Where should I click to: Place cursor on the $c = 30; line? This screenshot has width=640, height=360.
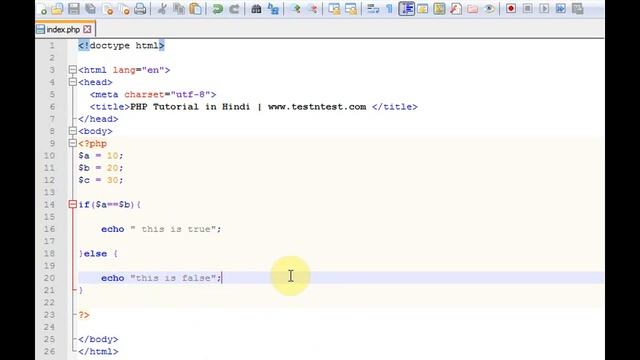(101, 180)
